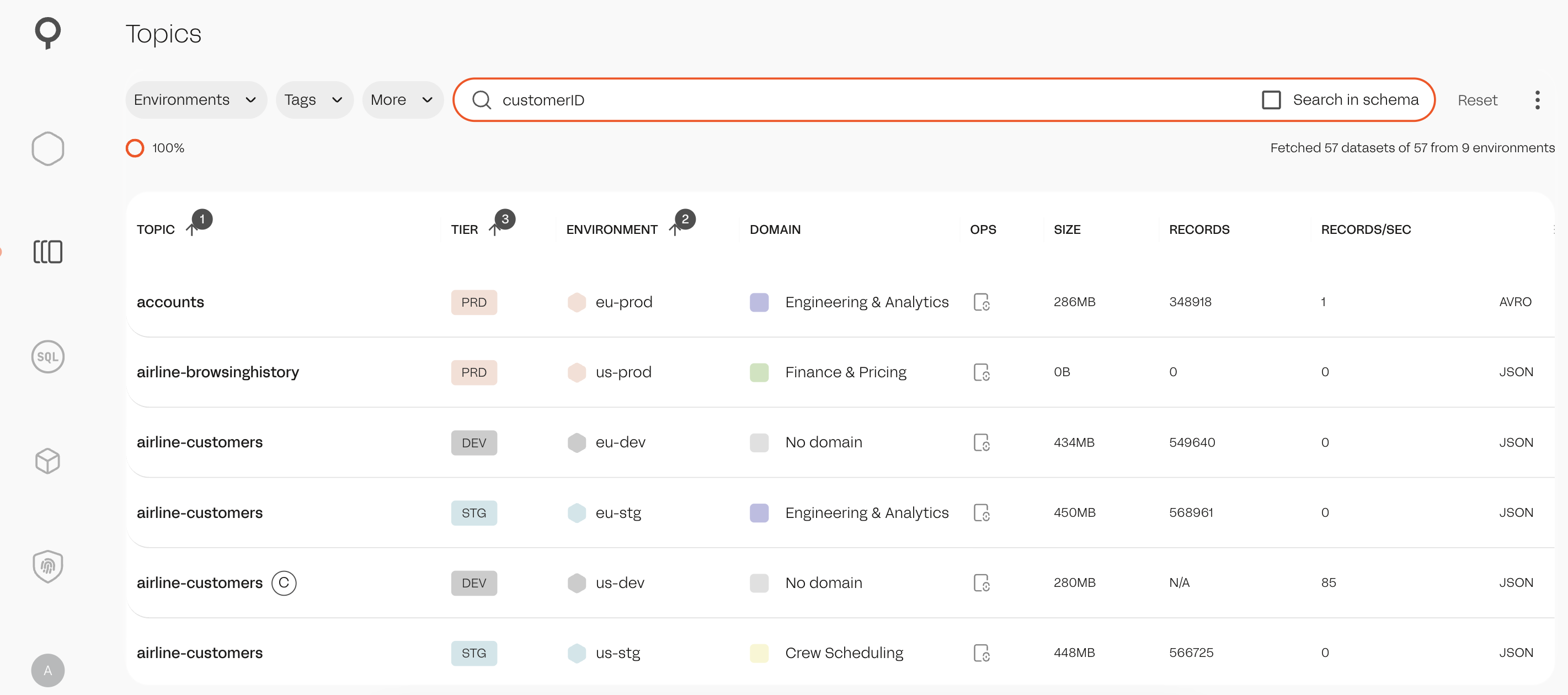Click the Records column header

pyautogui.click(x=1198, y=229)
